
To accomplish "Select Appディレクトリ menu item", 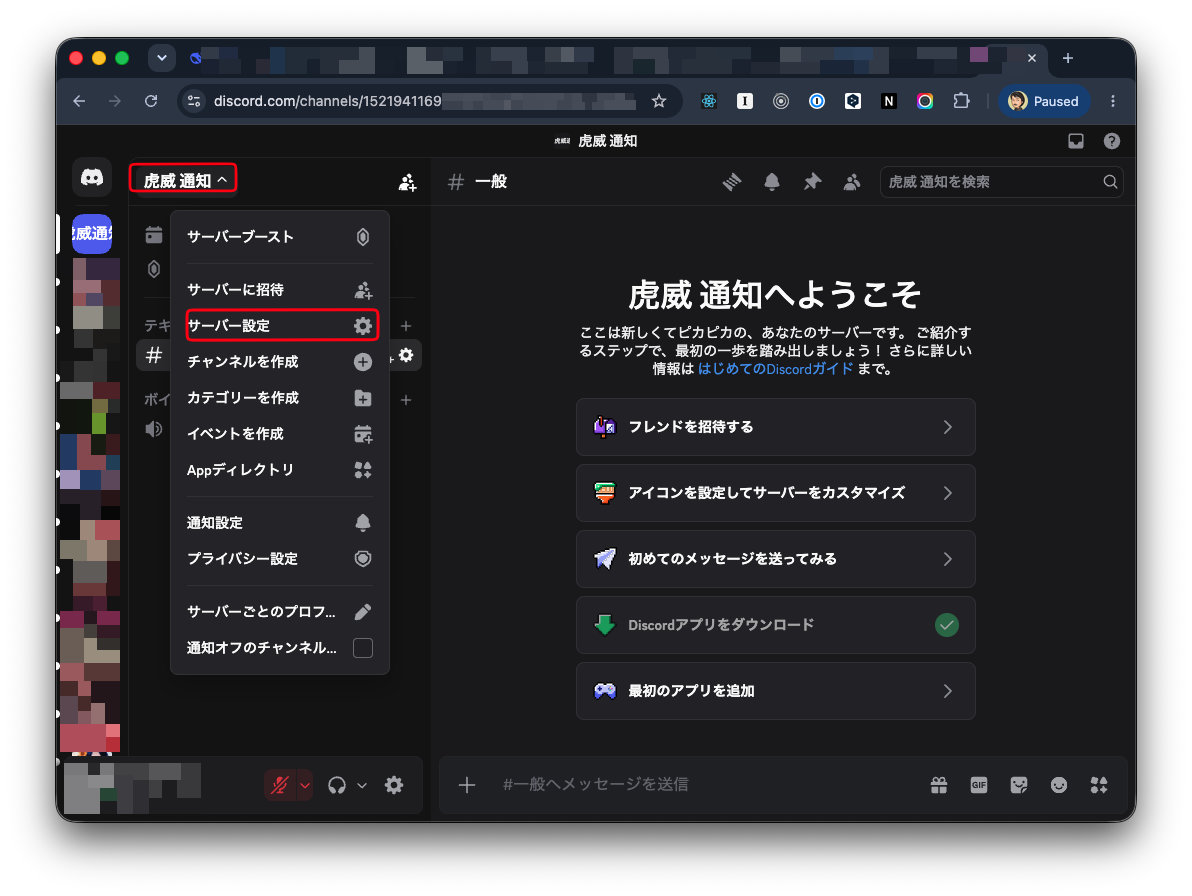I will 280,470.
